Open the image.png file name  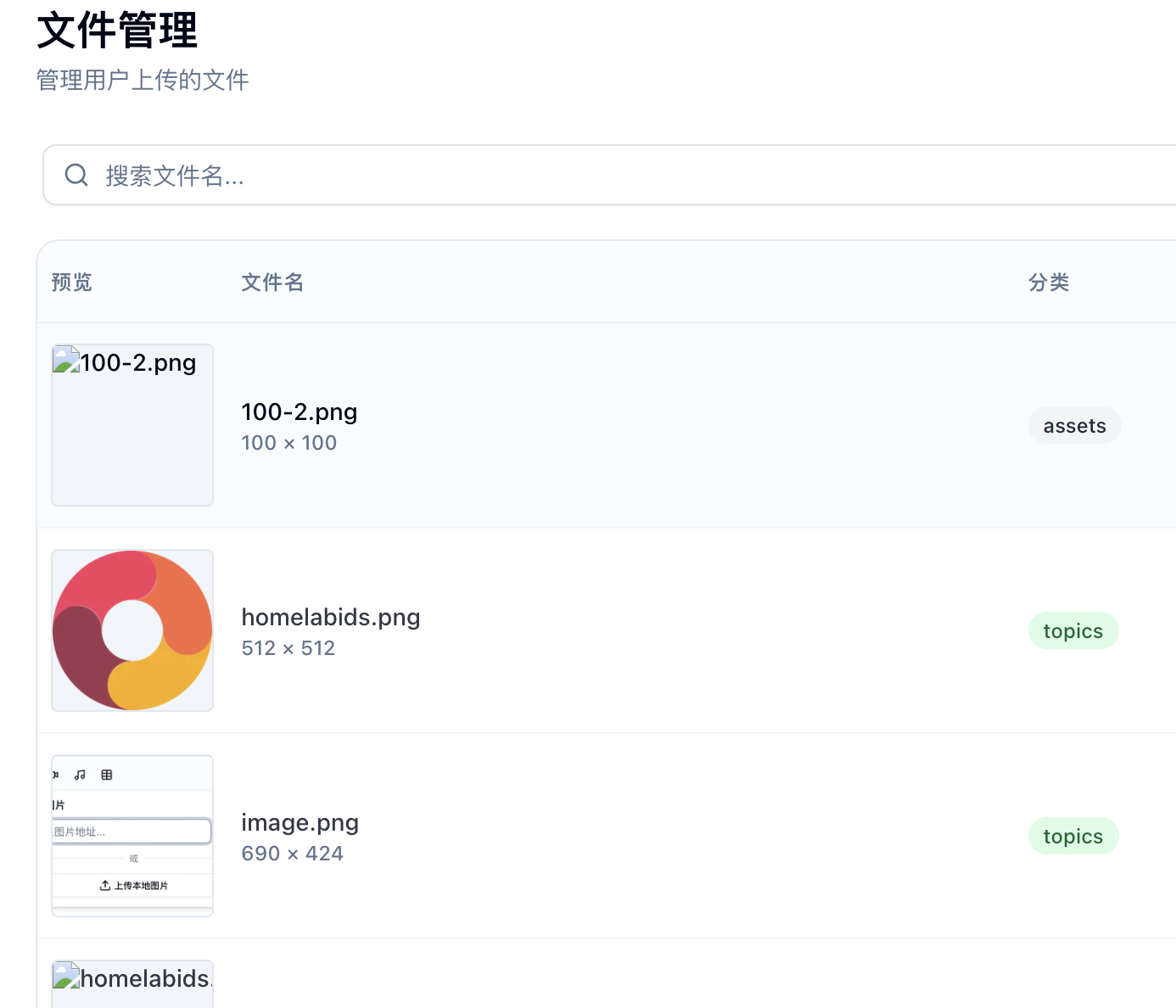point(300,823)
